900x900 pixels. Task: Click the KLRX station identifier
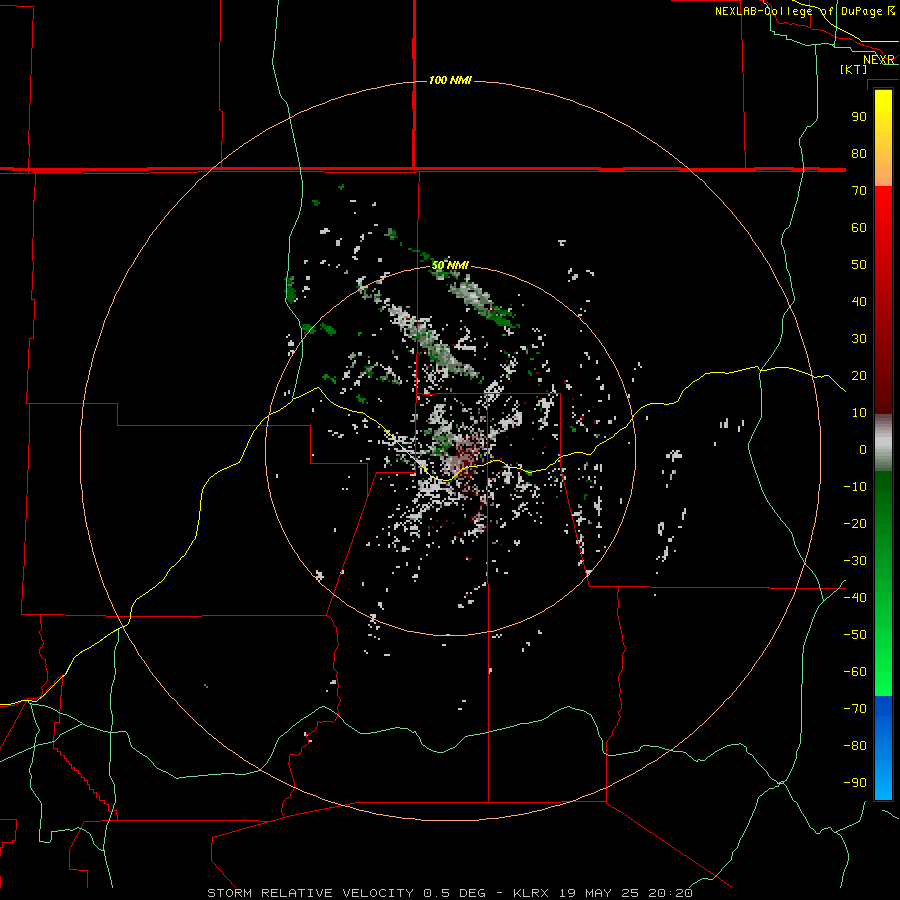coord(530,893)
